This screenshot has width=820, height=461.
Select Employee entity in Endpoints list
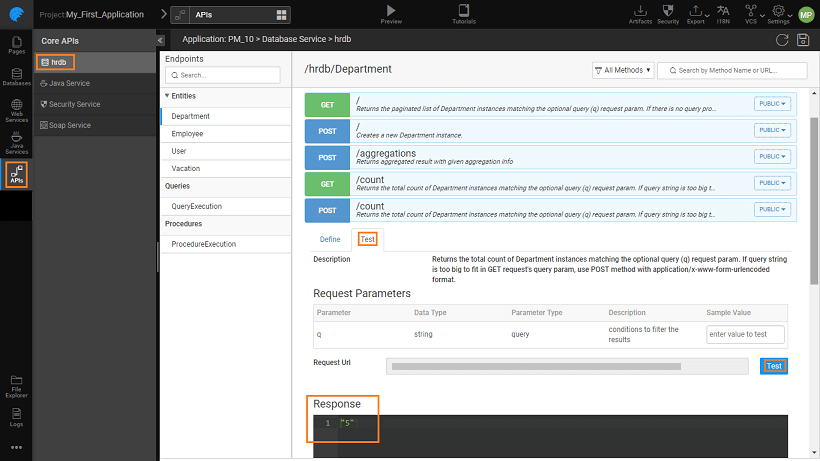[x=187, y=133]
